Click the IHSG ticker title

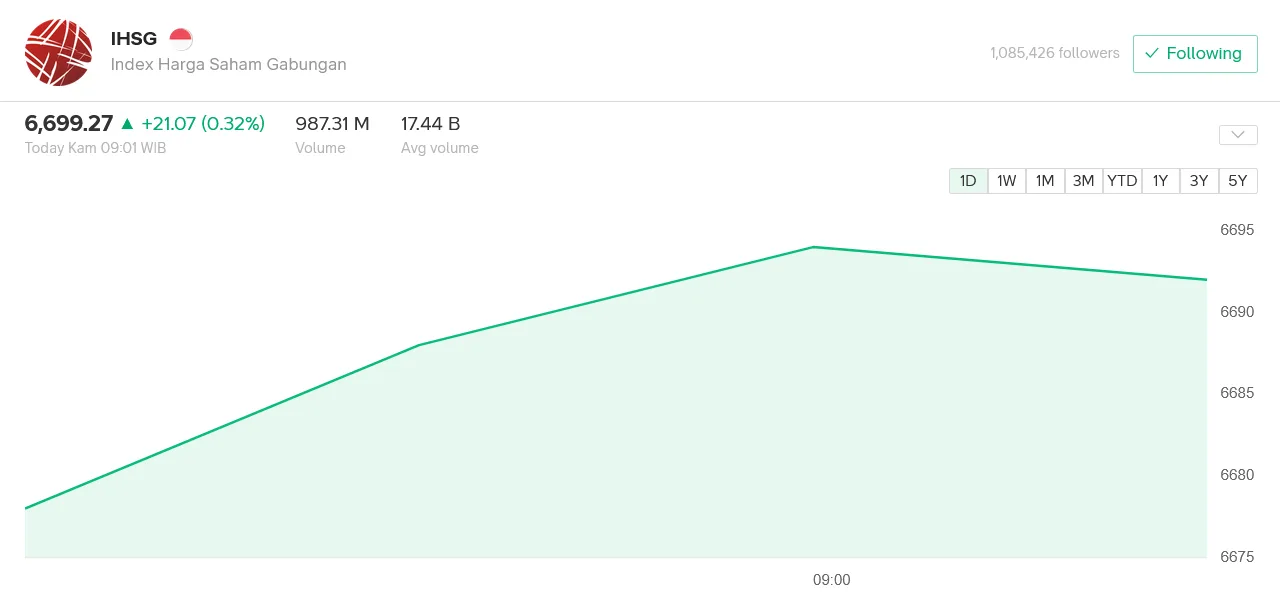[134, 40]
